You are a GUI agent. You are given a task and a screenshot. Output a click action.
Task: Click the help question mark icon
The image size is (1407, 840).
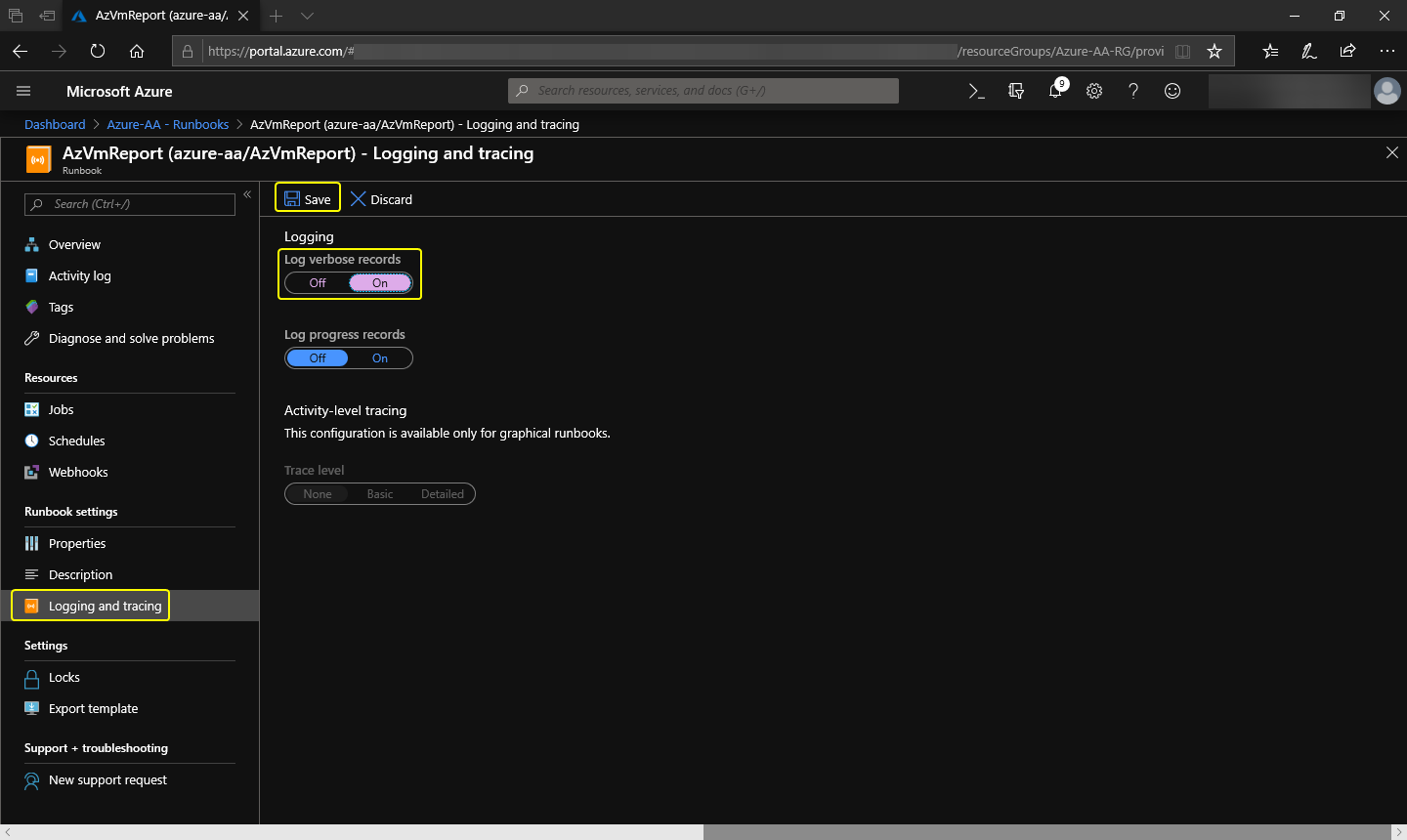[x=1133, y=91]
